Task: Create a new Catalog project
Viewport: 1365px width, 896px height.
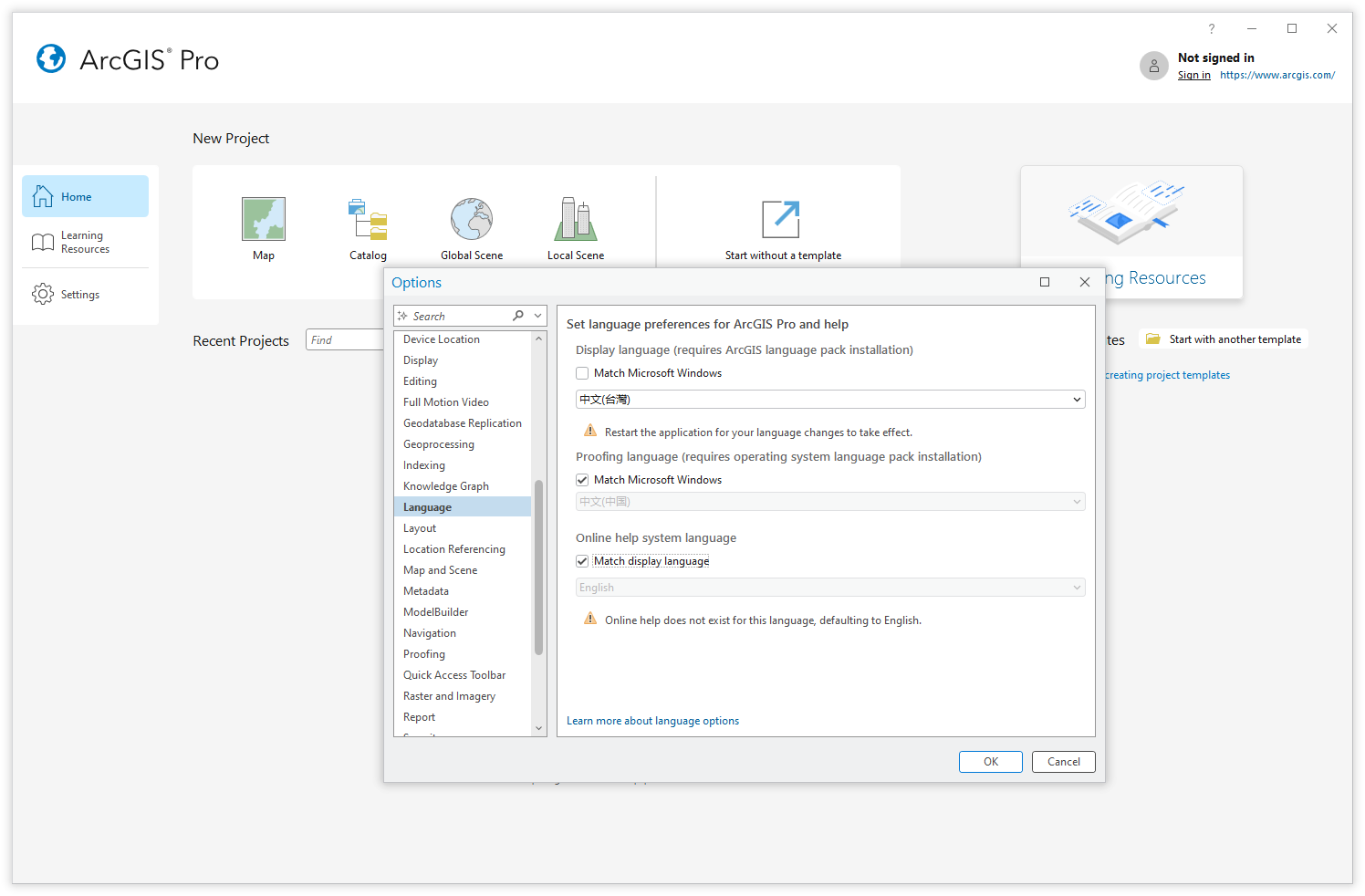Action: click(x=368, y=229)
